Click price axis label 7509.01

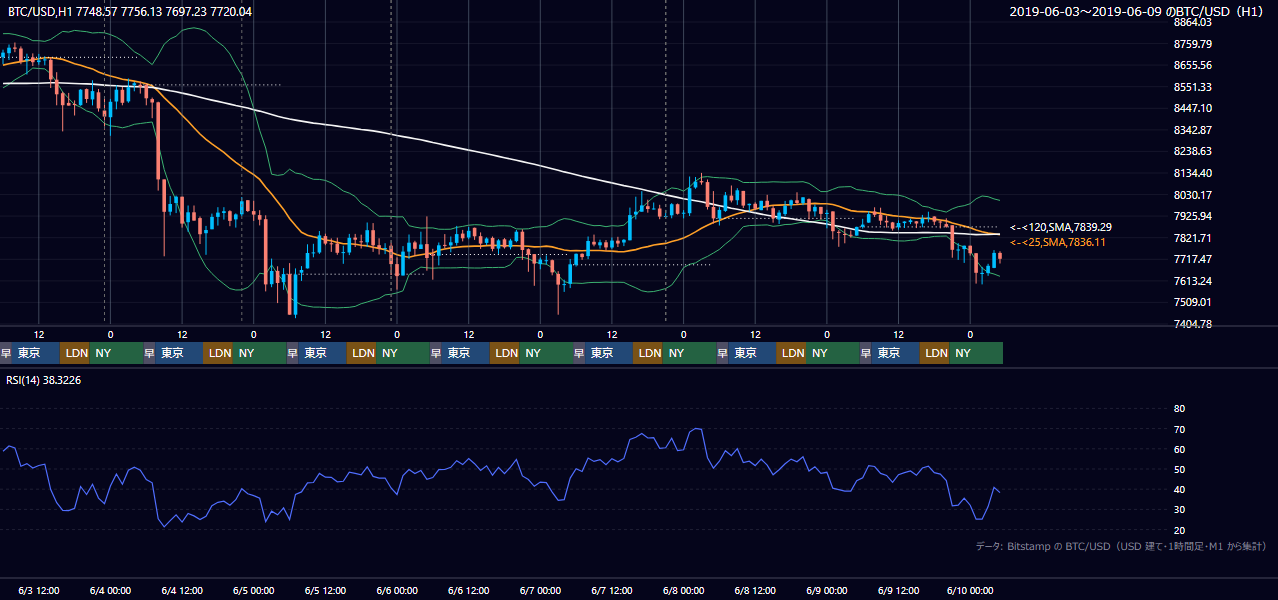1193,302
